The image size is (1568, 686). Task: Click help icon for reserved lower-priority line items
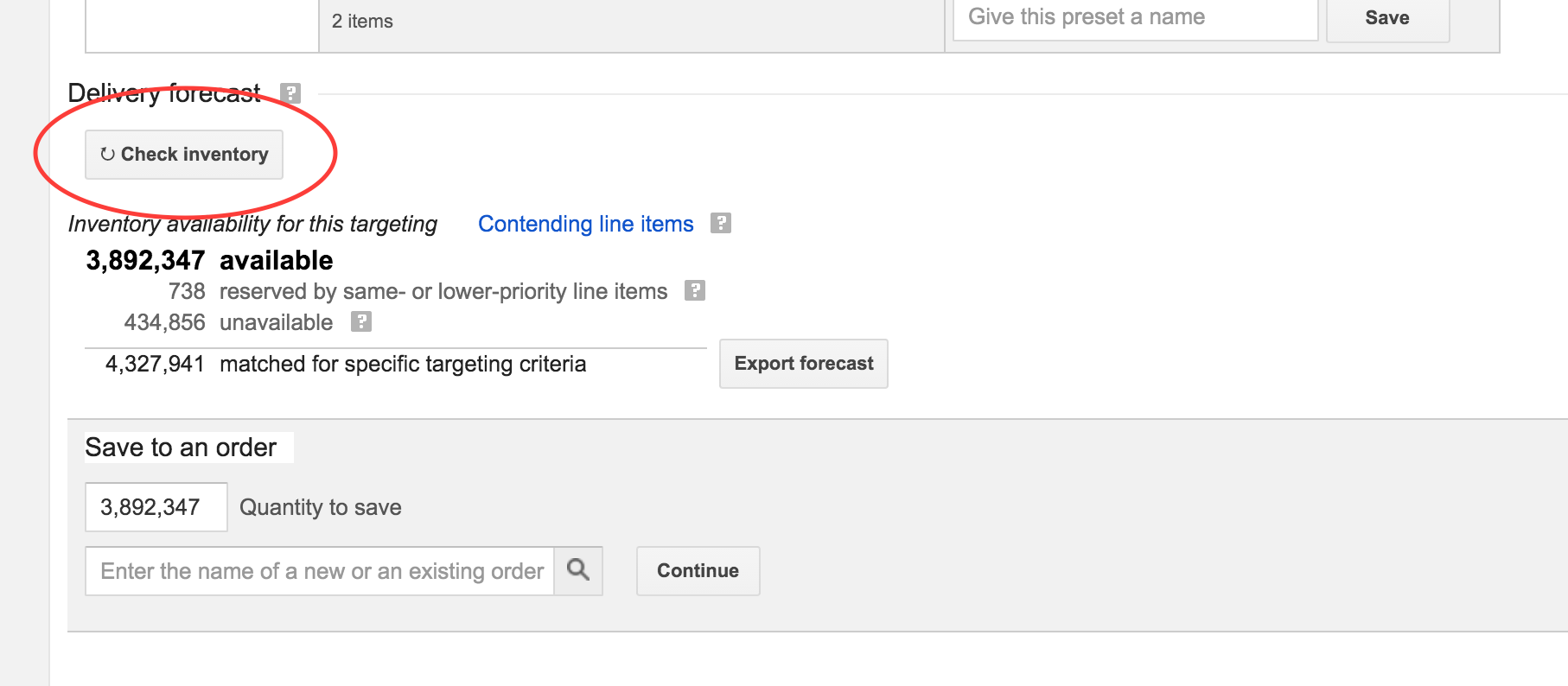click(695, 291)
